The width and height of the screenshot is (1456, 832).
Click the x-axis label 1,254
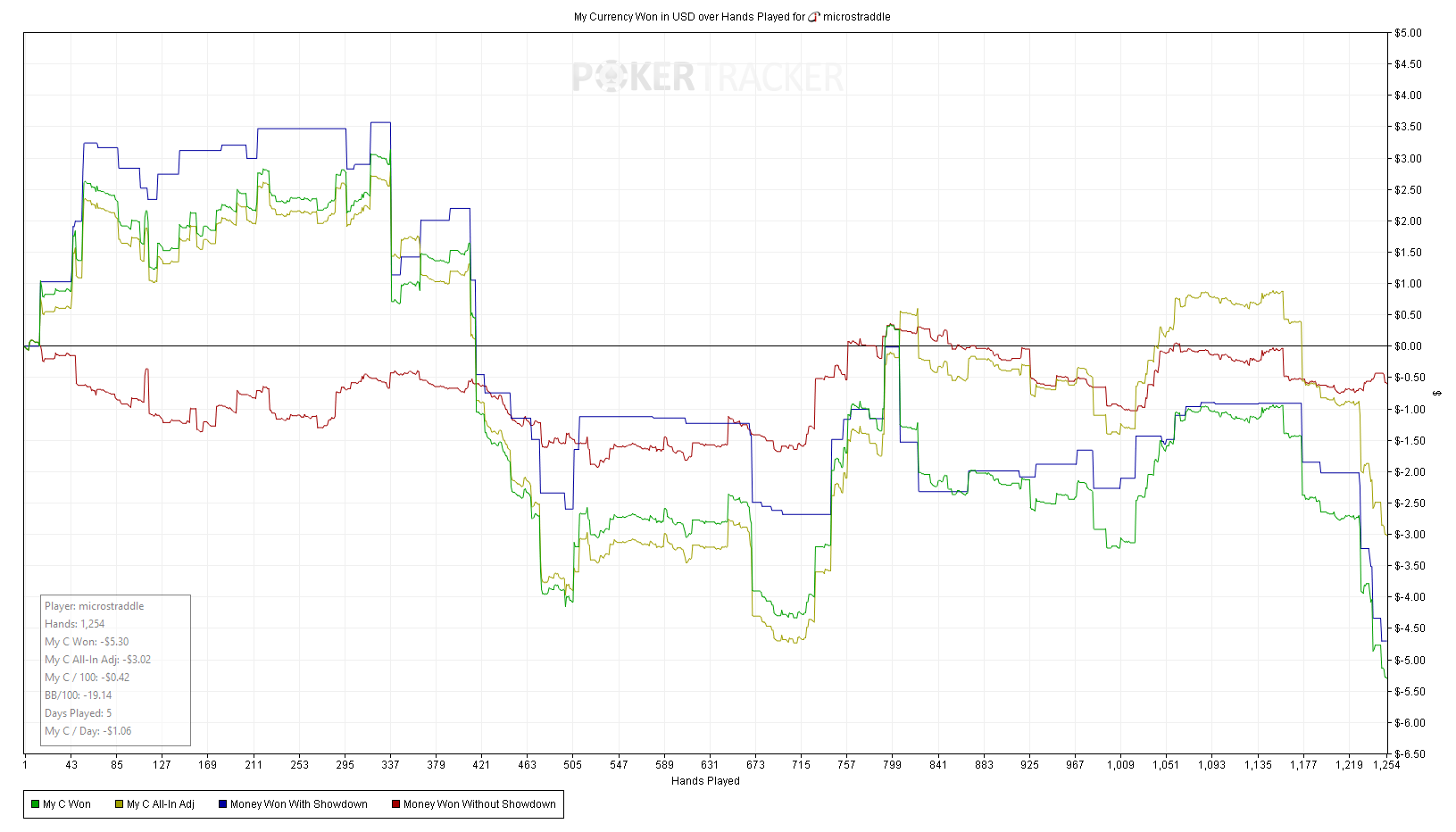point(1386,765)
